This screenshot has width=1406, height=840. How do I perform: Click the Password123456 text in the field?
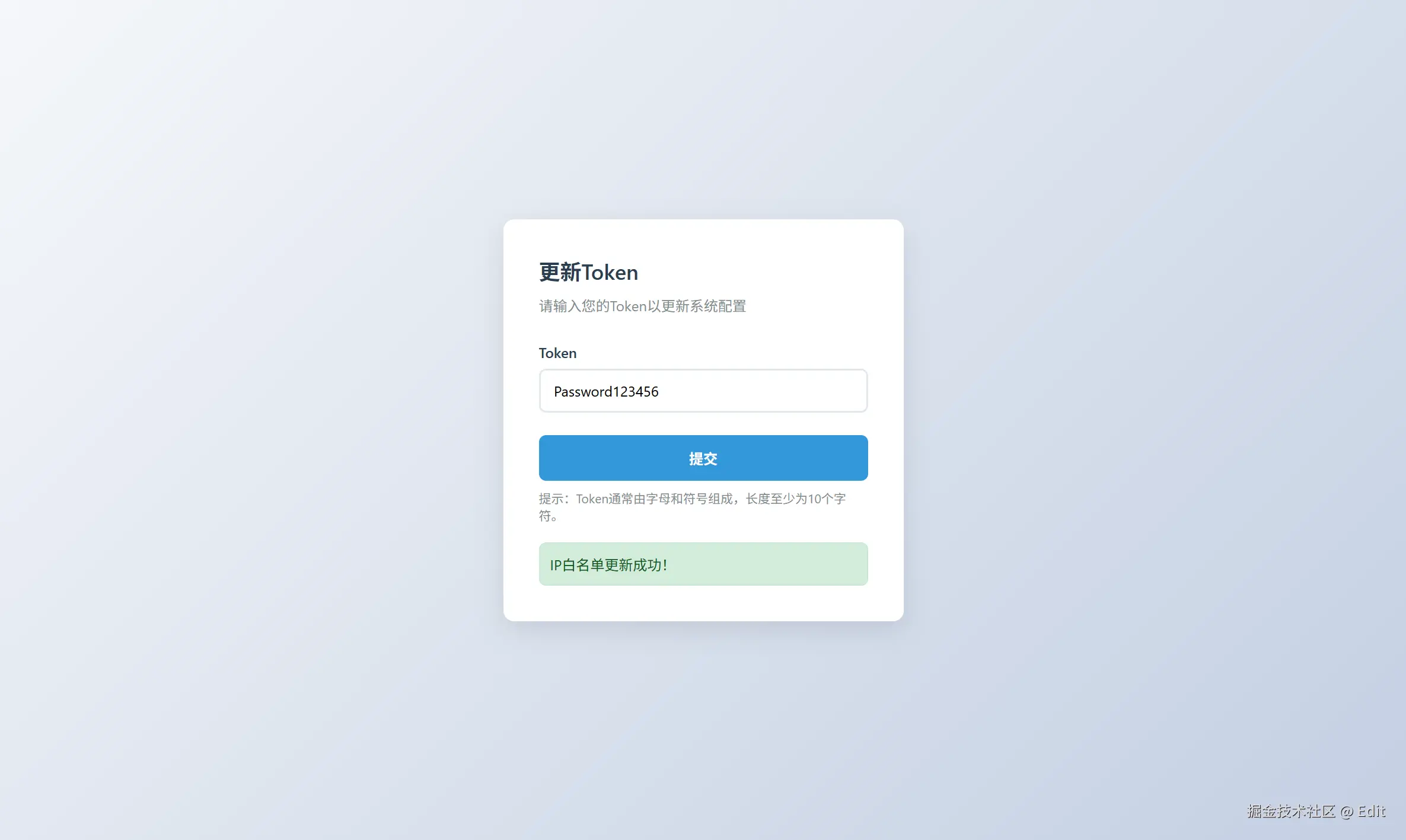[606, 391]
